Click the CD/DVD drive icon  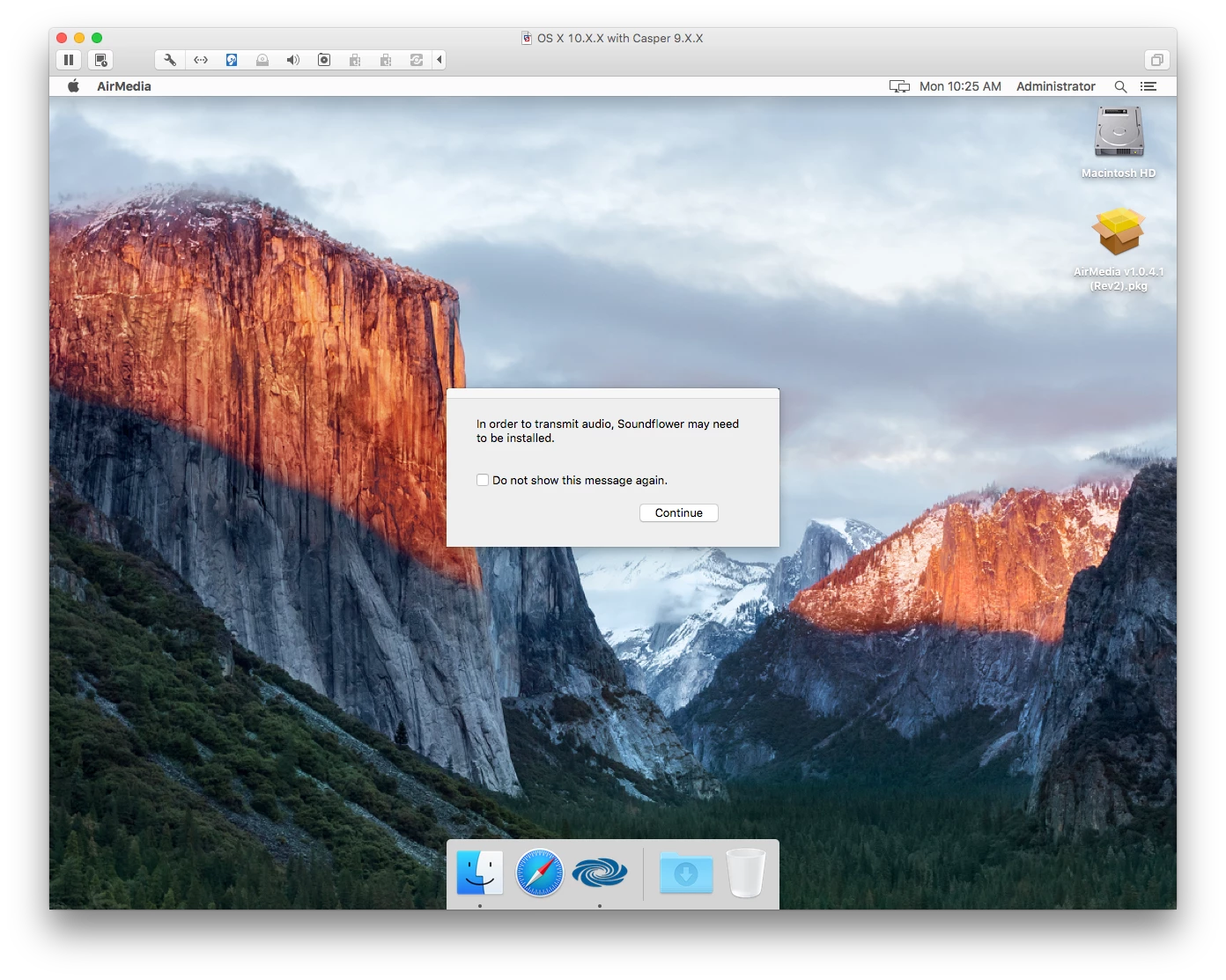262,60
